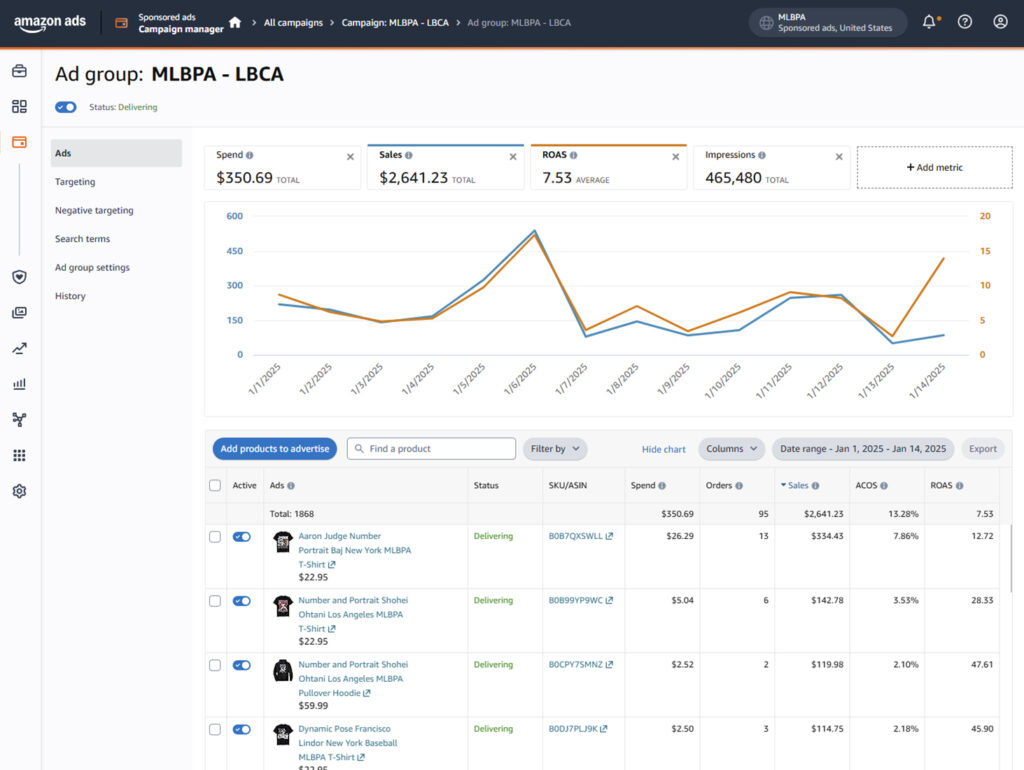This screenshot has height=770, width=1024.
Task: Tick checkbox for Shohei Ohtani T-Shirt row
Action: point(215,601)
